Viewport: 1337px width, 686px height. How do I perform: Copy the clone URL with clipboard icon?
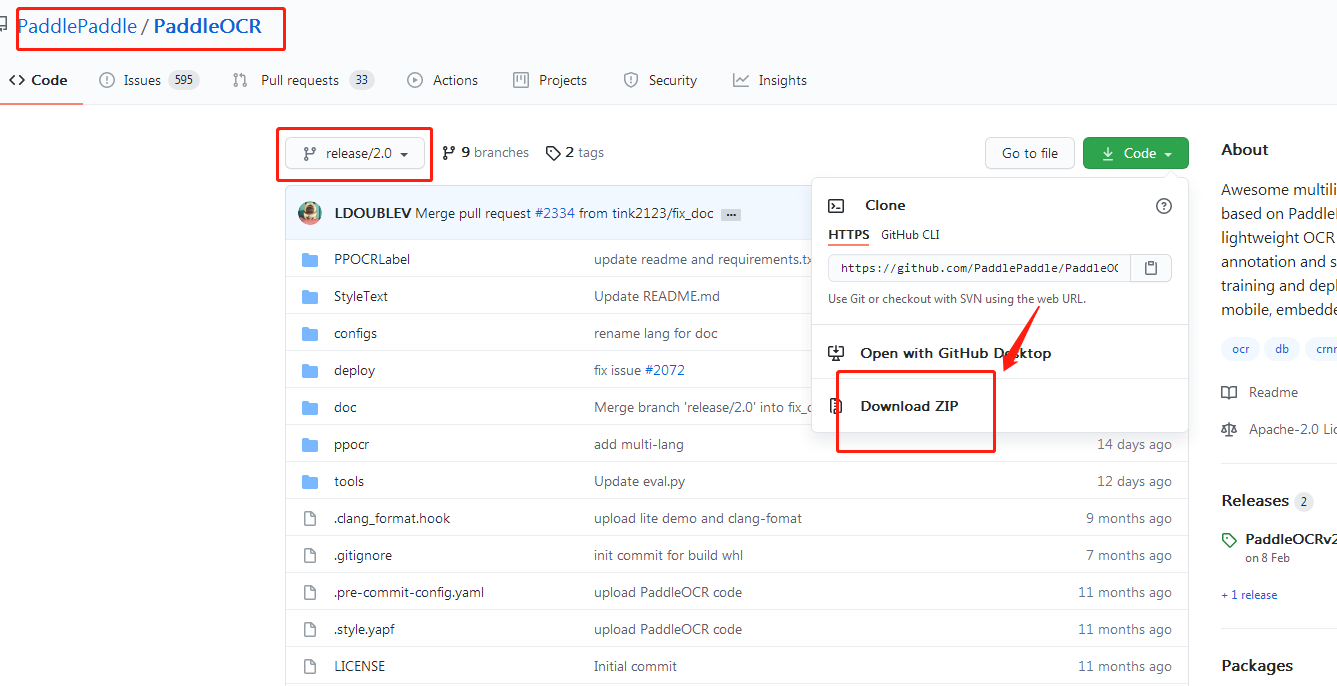pos(1151,268)
